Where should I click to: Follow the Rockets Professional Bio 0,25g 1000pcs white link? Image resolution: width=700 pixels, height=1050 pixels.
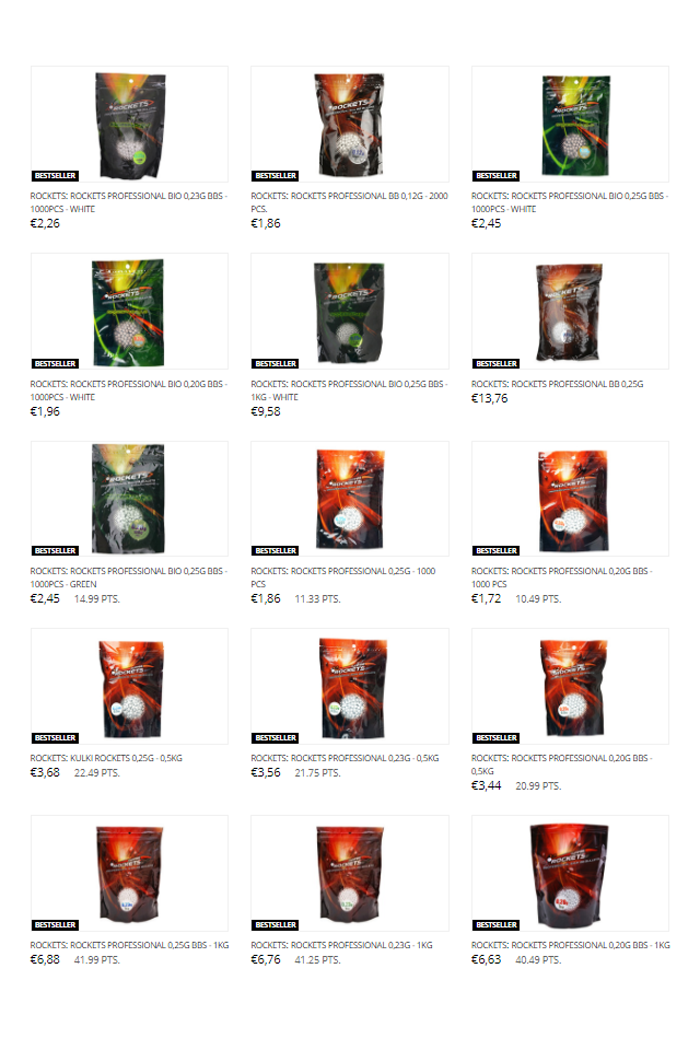569,202
